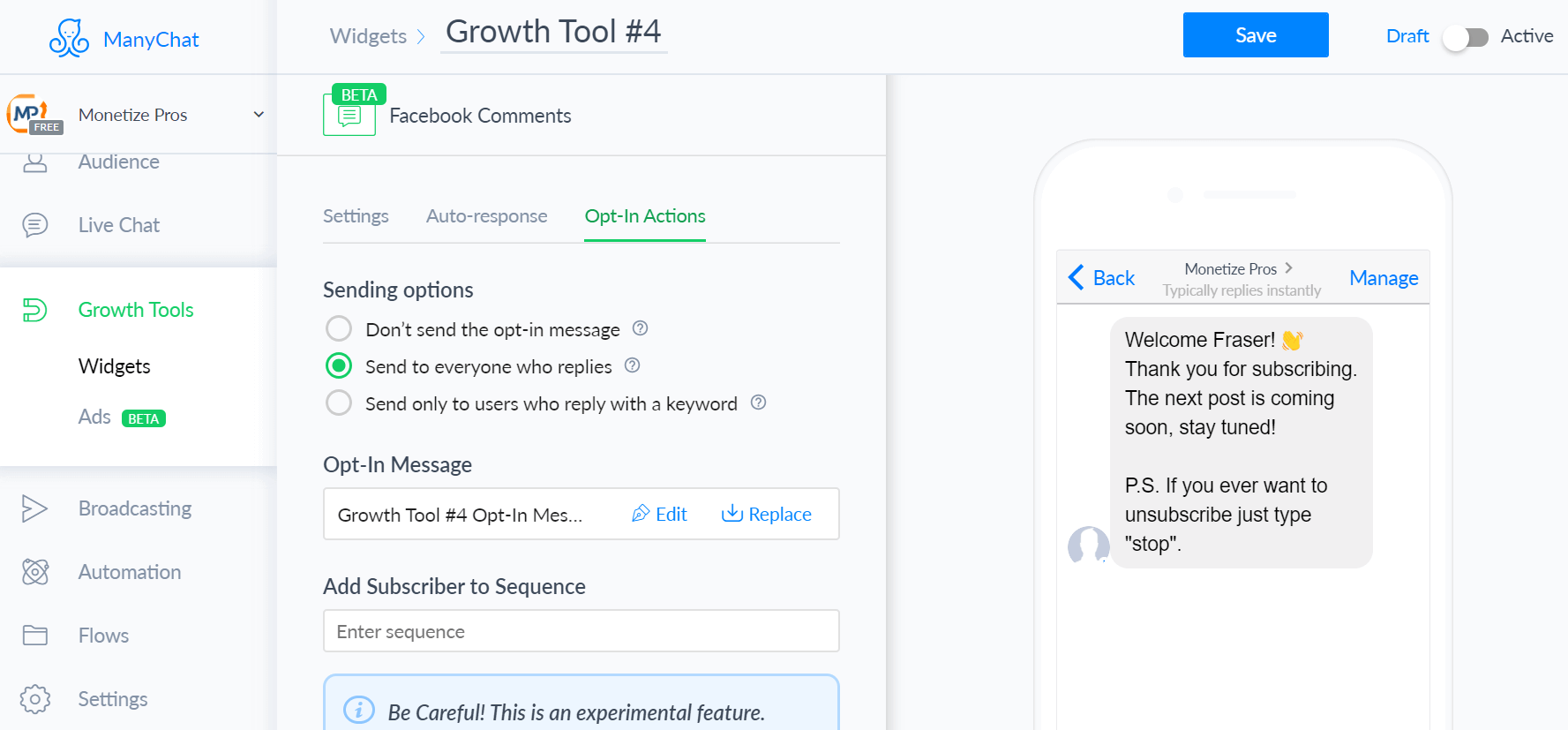Click help icon beside Send to everyone who replies
This screenshot has height=730, width=1568.
coord(632,365)
